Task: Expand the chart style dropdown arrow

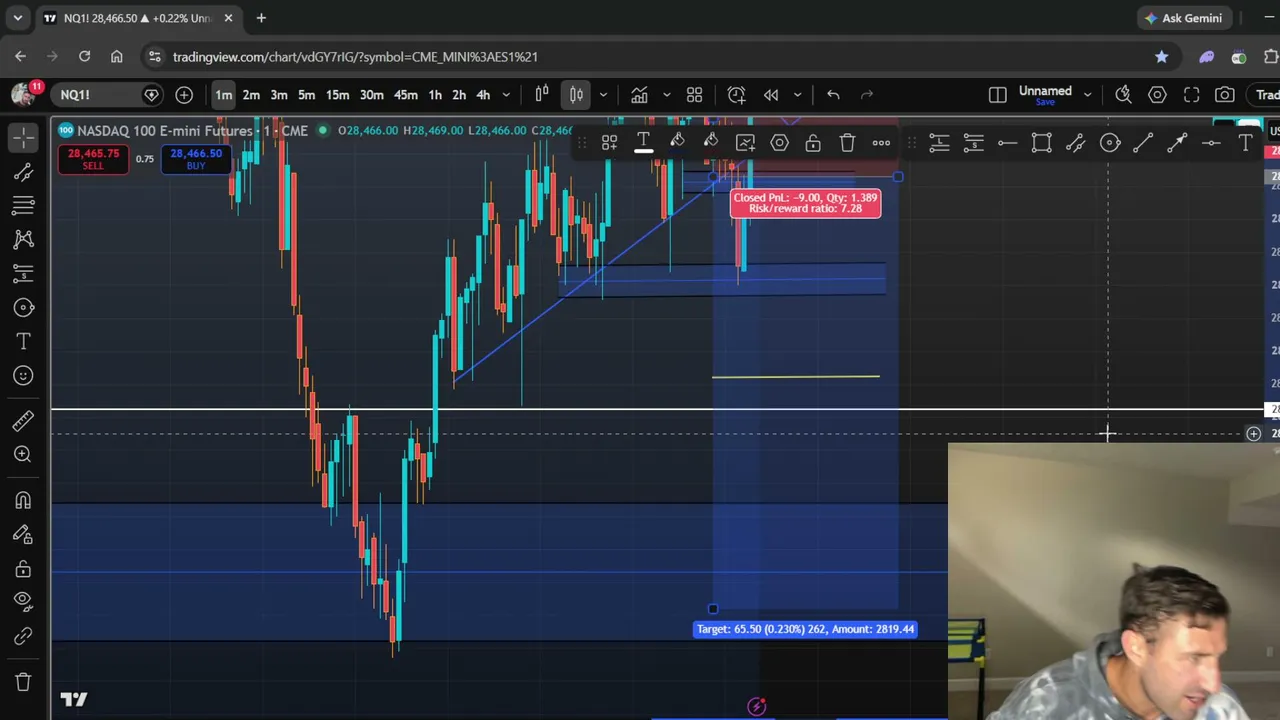Action: [603, 95]
